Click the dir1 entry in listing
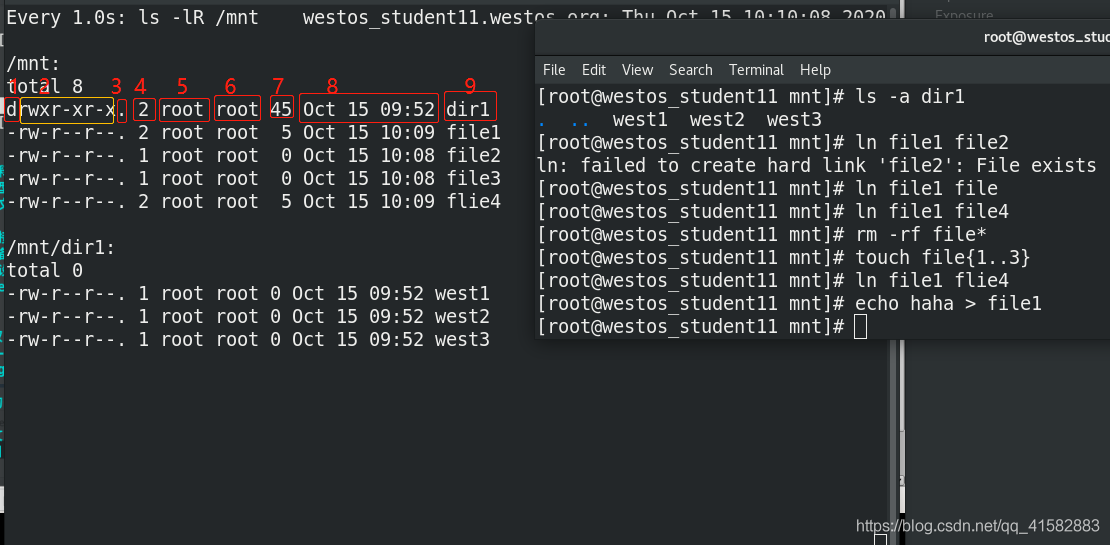The height and width of the screenshot is (545, 1110). click(468, 110)
